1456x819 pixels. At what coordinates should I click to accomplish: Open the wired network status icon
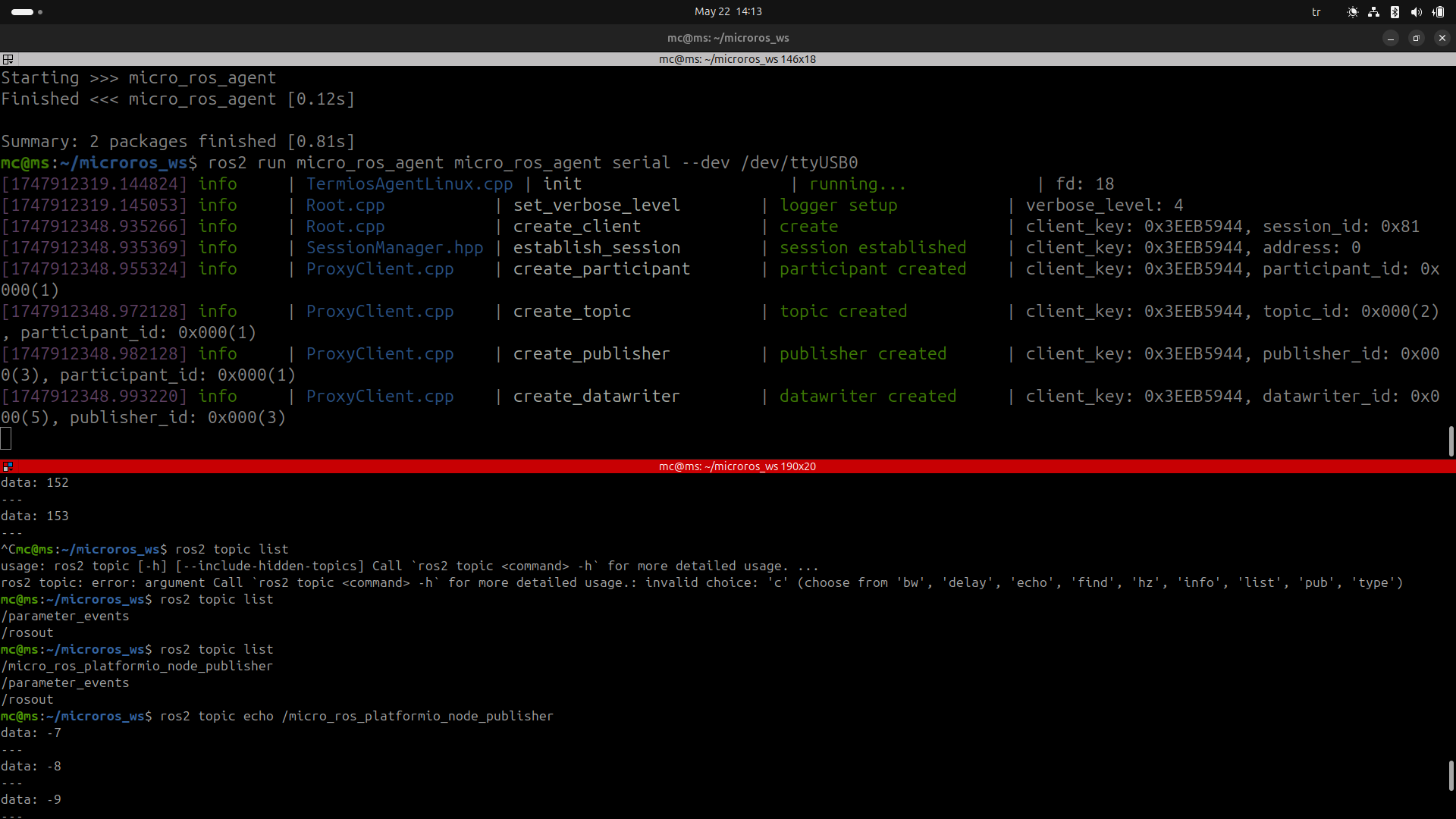tap(1373, 12)
